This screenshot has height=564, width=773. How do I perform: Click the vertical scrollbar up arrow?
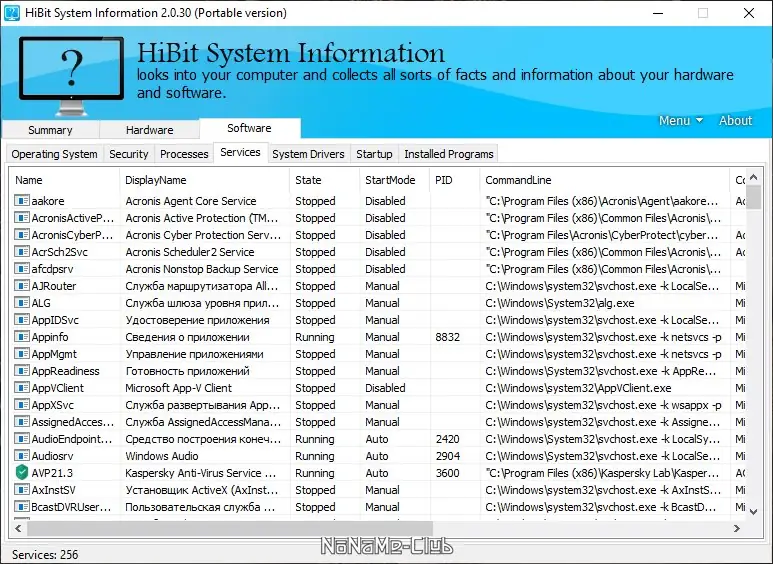(x=753, y=176)
